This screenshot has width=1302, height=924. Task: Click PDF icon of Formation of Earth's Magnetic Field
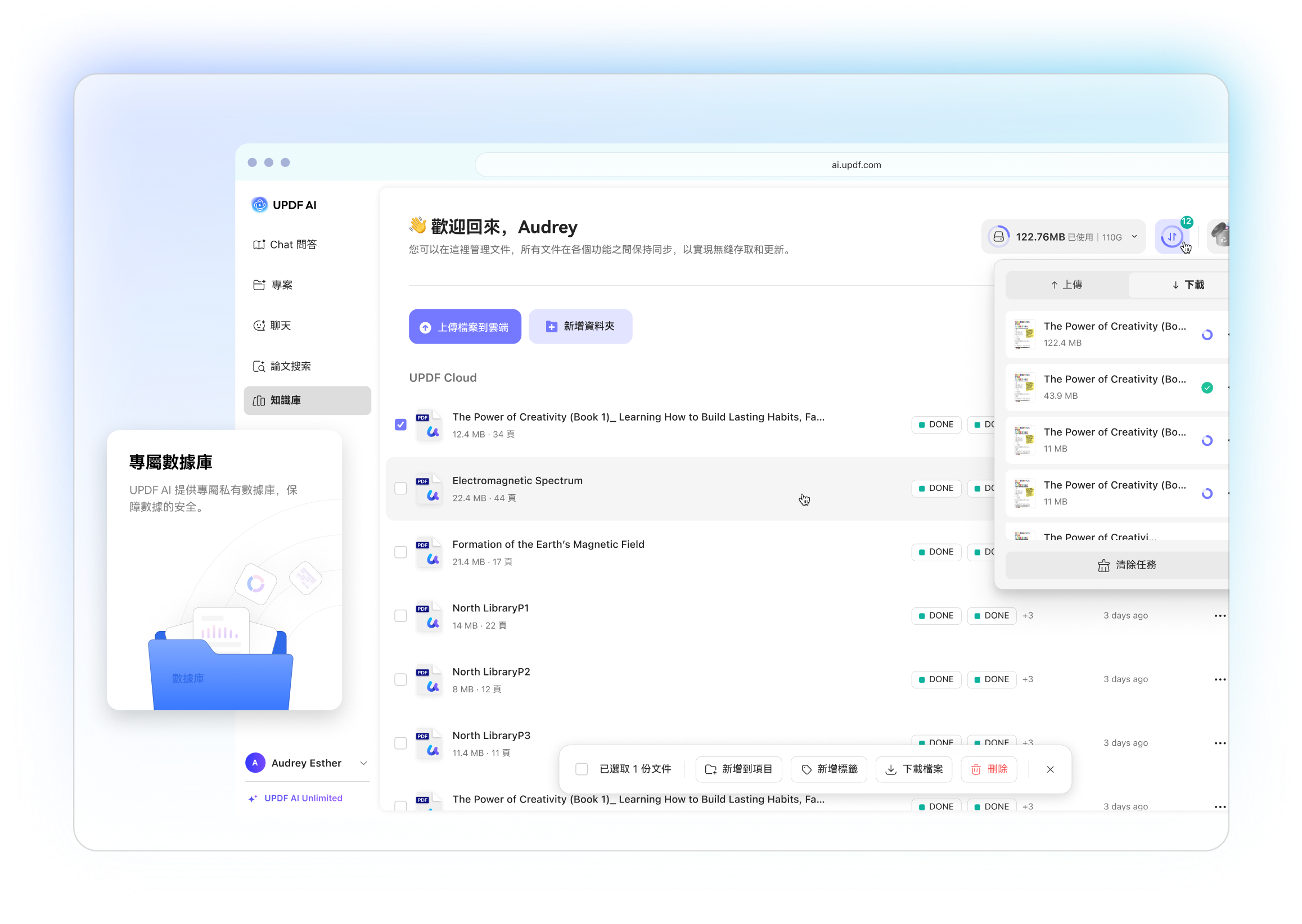click(429, 552)
